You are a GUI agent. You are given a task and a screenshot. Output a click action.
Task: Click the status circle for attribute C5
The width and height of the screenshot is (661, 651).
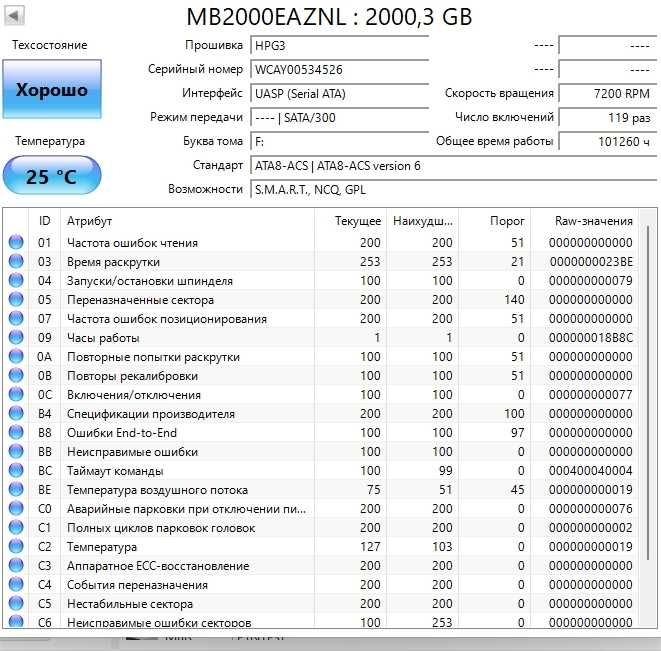(16, 604)
